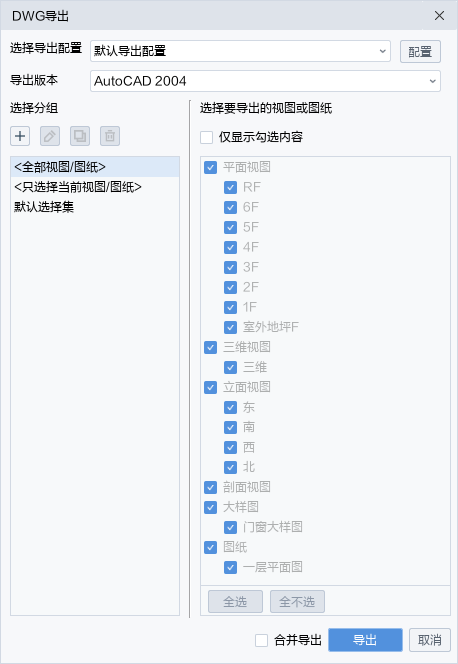Image resolution: width=458 pixels, height=664 pixels.
Task: Uncheck the 门窗大样图 checkbox
Action: tap(230, 527)
